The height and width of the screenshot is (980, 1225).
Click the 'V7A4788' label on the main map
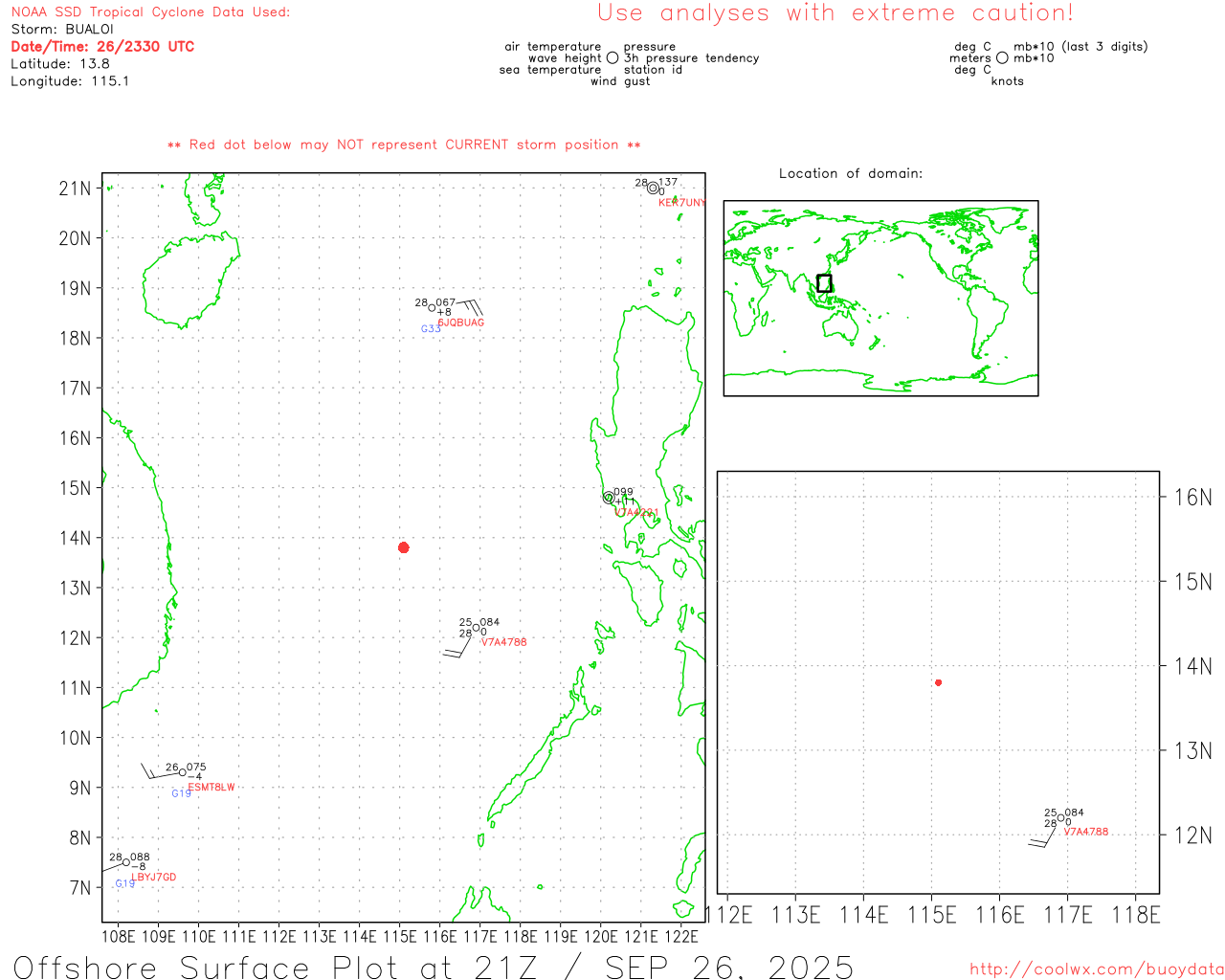pyautogui.click(x=504, y=642)
